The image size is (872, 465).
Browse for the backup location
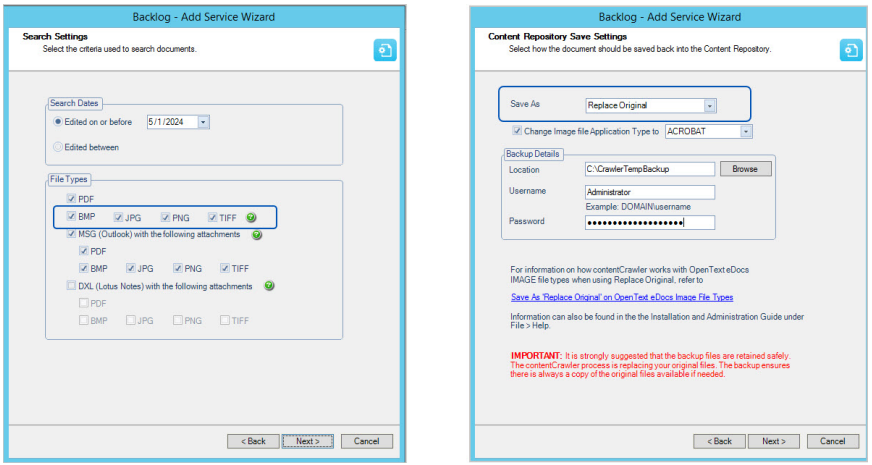coord(745,169)
